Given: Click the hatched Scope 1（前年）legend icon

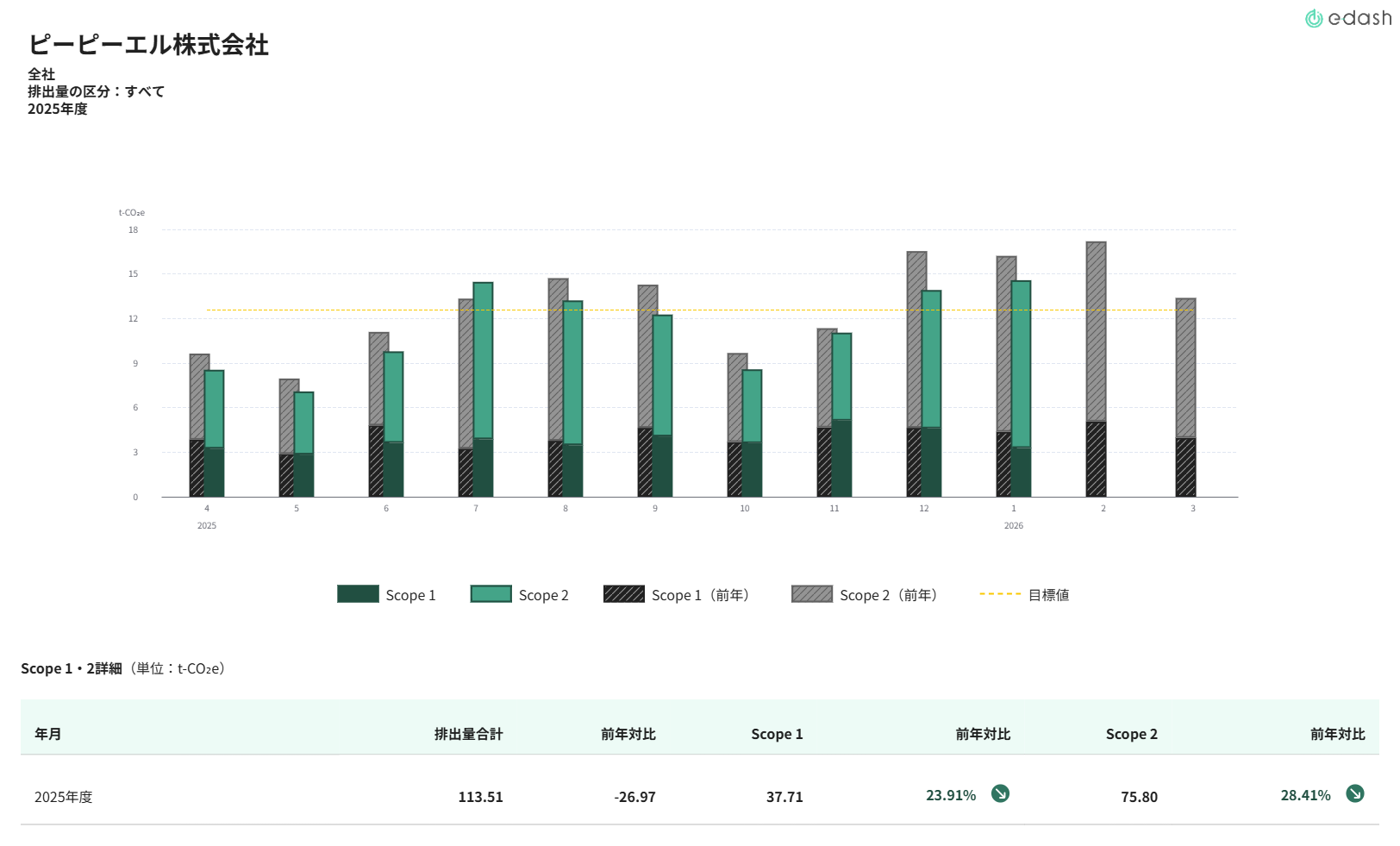Looking at the screenshot, I should (623, 594).
